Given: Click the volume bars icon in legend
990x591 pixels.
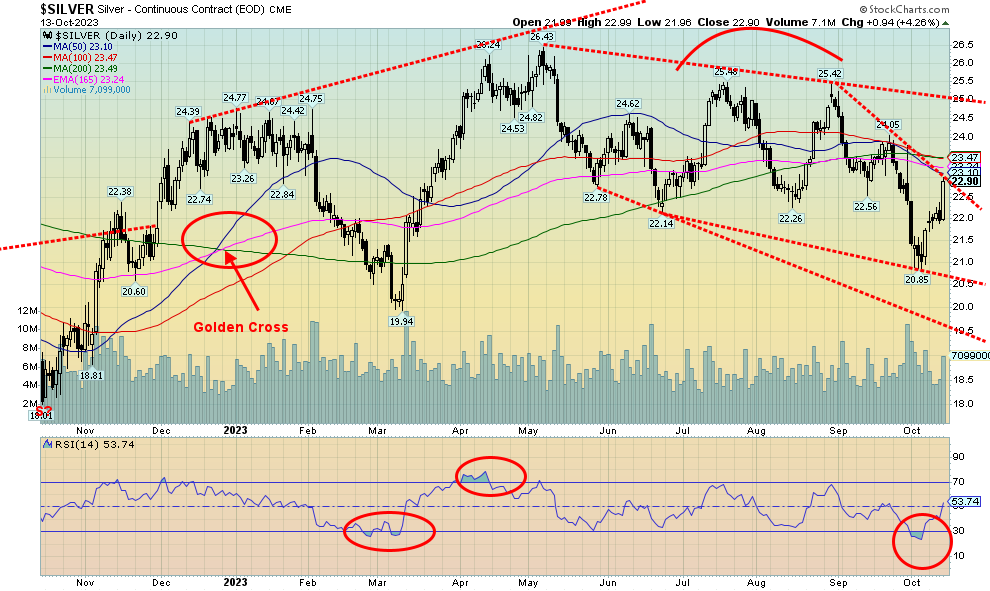Looking at the screenshot, I should pyautogui.click(x=44, y=89).
